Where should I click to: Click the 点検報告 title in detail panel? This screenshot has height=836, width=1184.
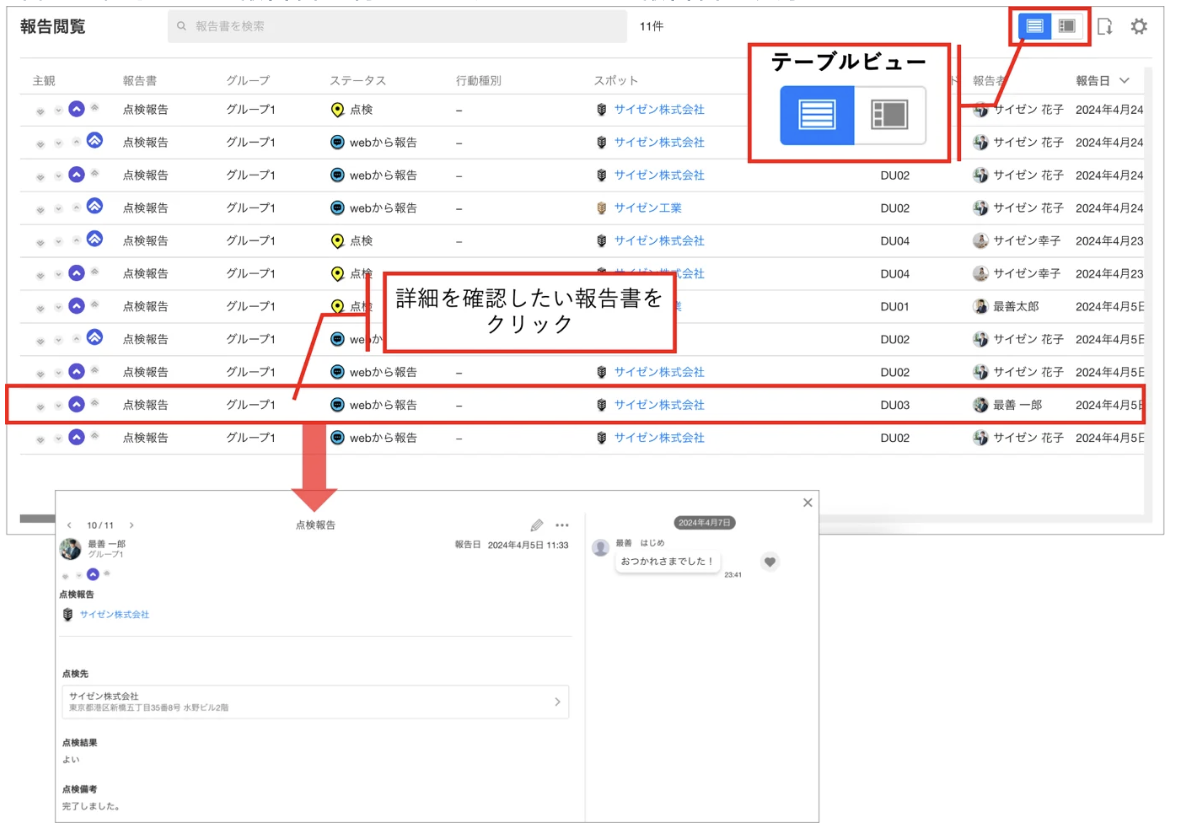pyautogui.click(x=315, y=525)
